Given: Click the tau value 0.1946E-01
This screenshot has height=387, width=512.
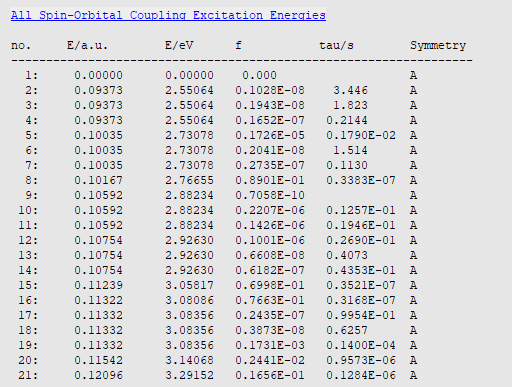Looking at the screenshot, I should click(x=361, y=225).
